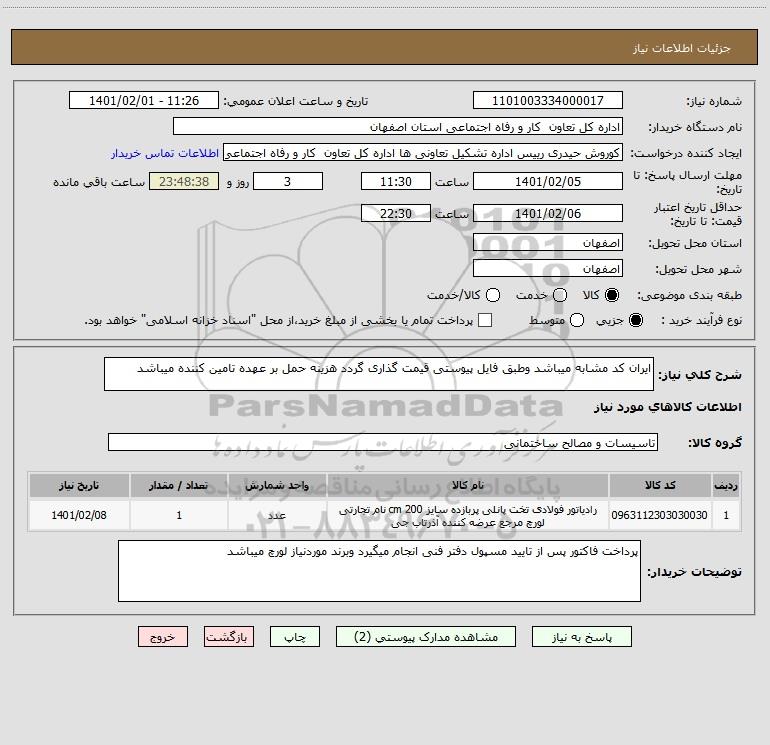Select the متوسط purchase type radio
Image resolution: width=770 pixels, height=745 pixels.
577,320
